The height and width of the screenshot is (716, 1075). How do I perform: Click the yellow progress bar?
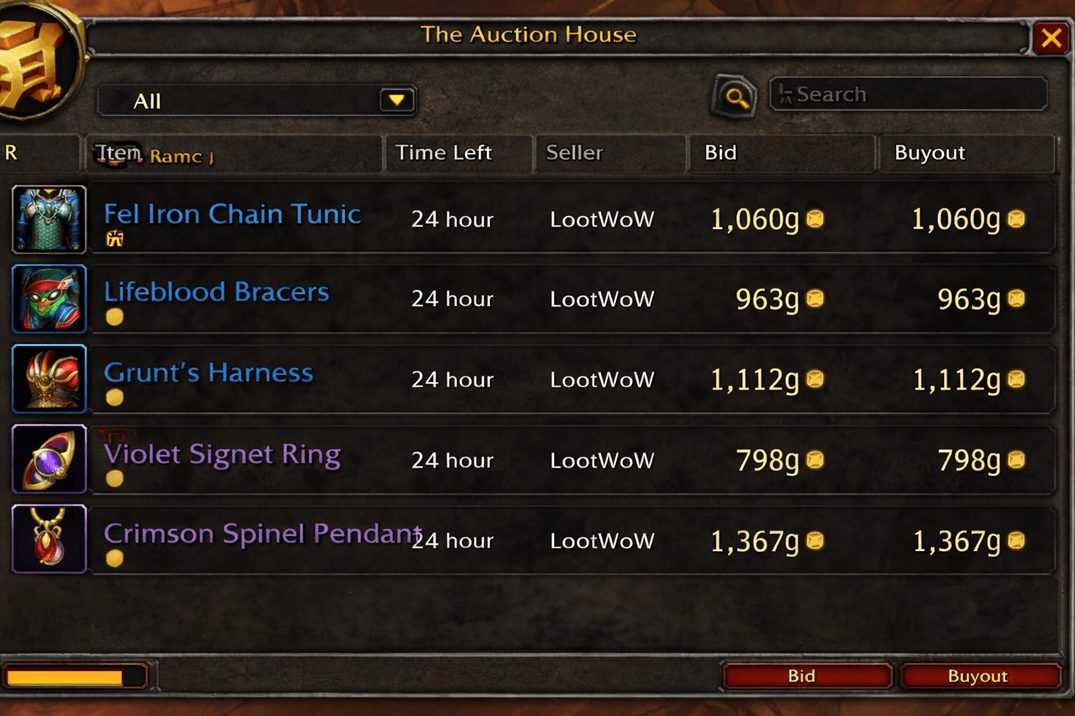(x=65, y=677)
